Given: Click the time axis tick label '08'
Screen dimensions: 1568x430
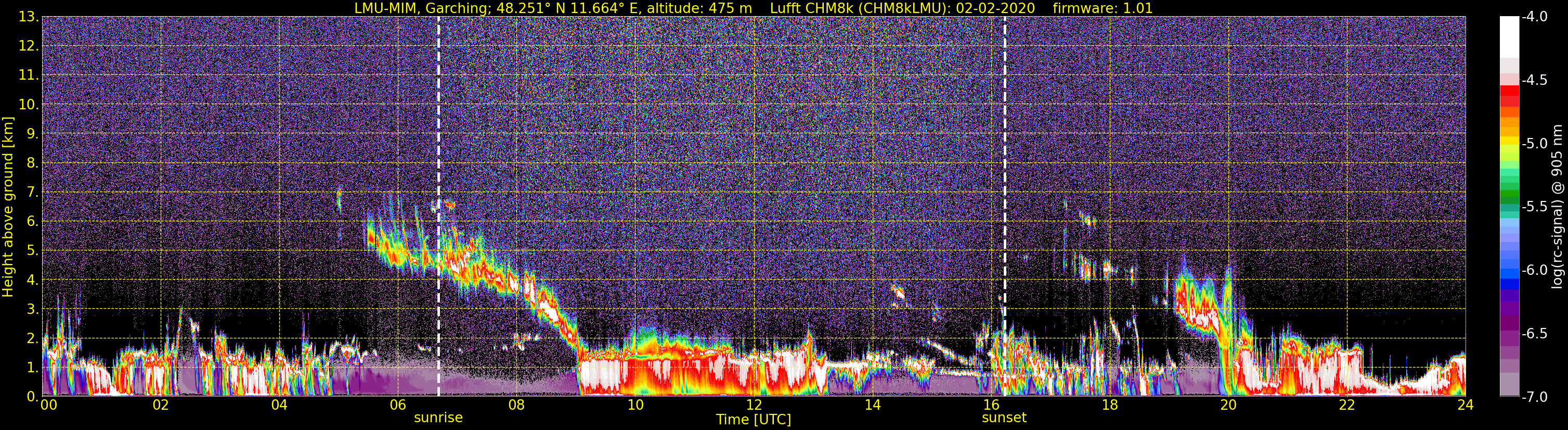Looking at the screenshot, I should [517, 406].
